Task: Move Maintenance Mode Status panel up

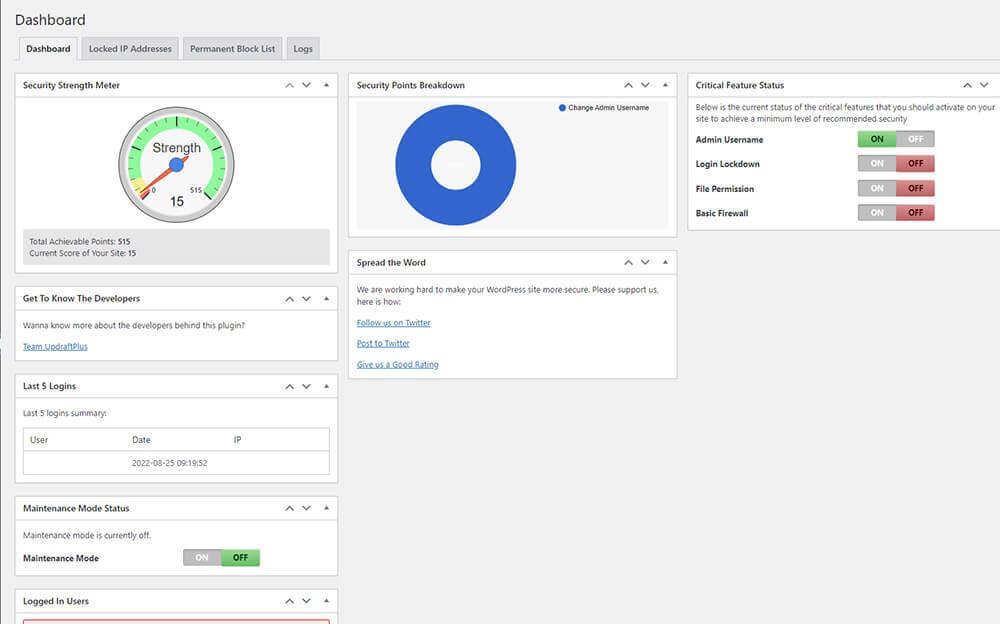Action: coord(290,508)
